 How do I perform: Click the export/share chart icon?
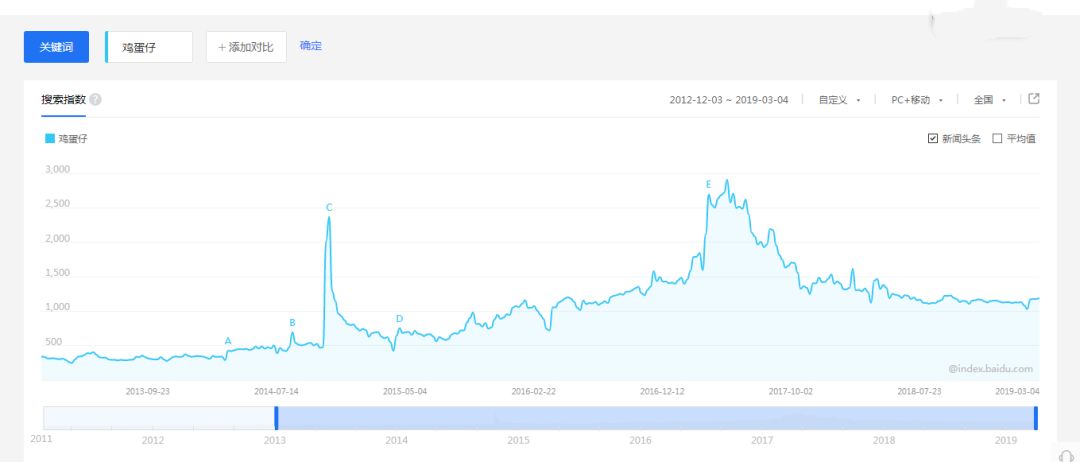pos(1034,99)
